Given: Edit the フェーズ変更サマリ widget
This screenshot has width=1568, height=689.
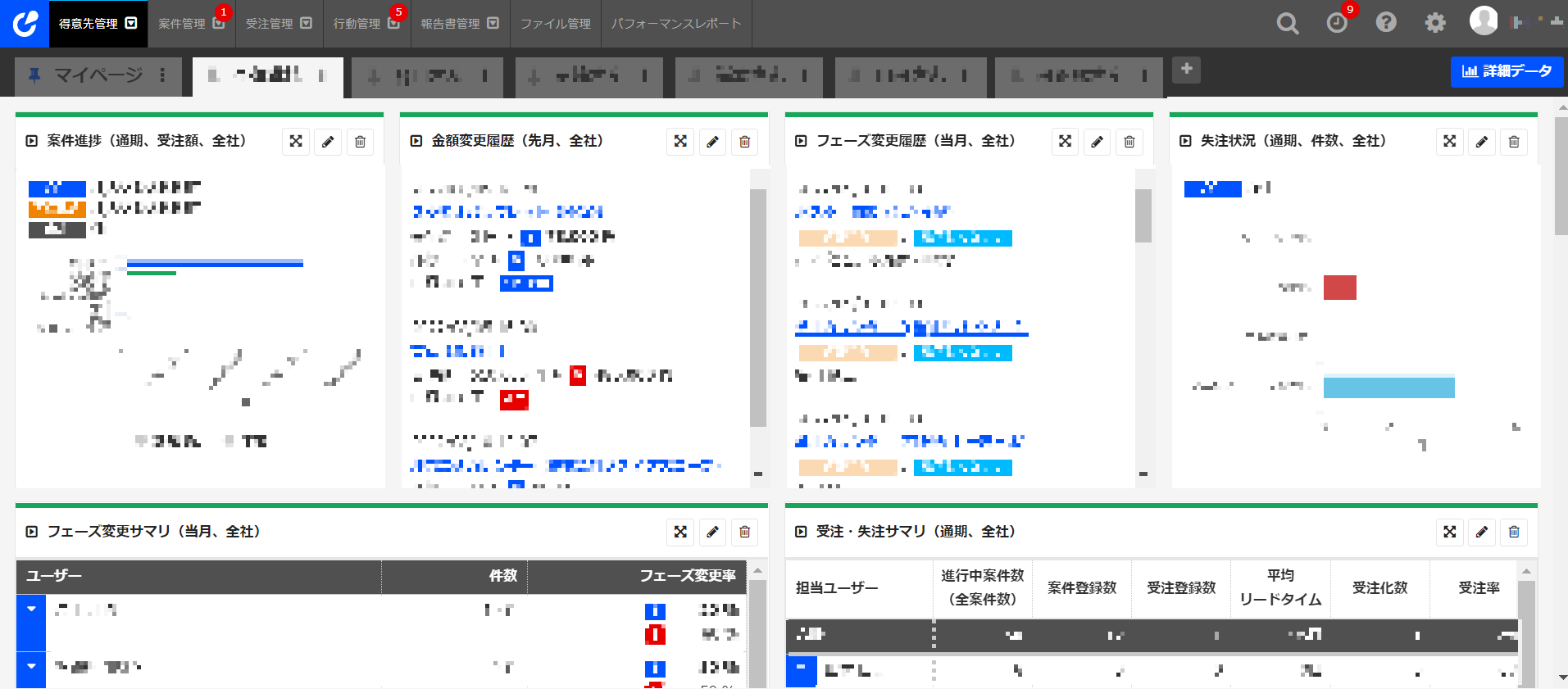Looking at the screenshot, I should pos(712,533).
